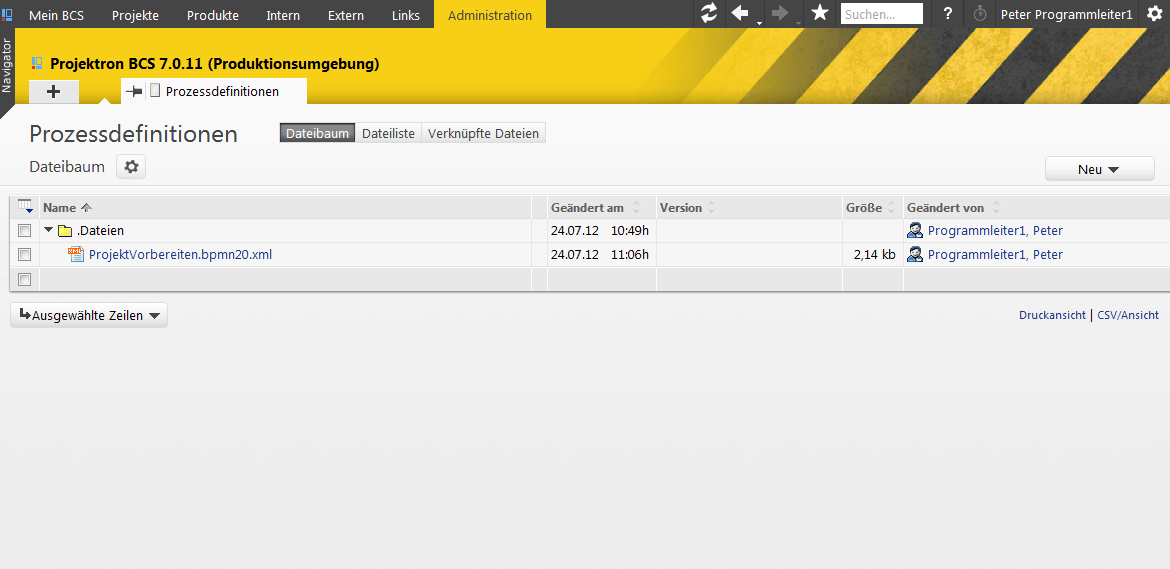Tick the checkbox for .Dateien row
This screenshot has width=1170, height=569.
tap(25, 230)
